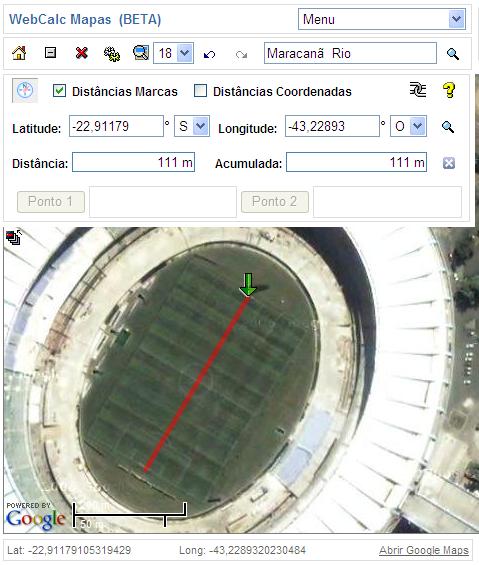
Task: Click the red X clear marks icon
Action: click(82, 53)
